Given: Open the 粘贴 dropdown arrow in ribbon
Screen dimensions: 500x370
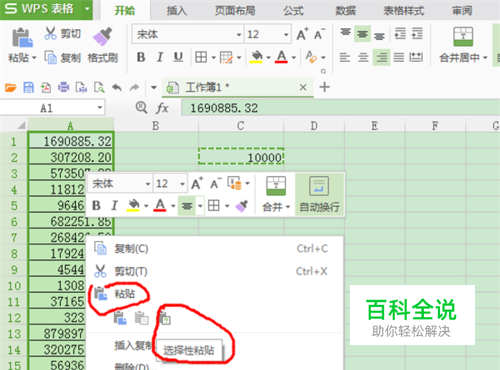Looking at the screenshot, I should pos(34,58).
